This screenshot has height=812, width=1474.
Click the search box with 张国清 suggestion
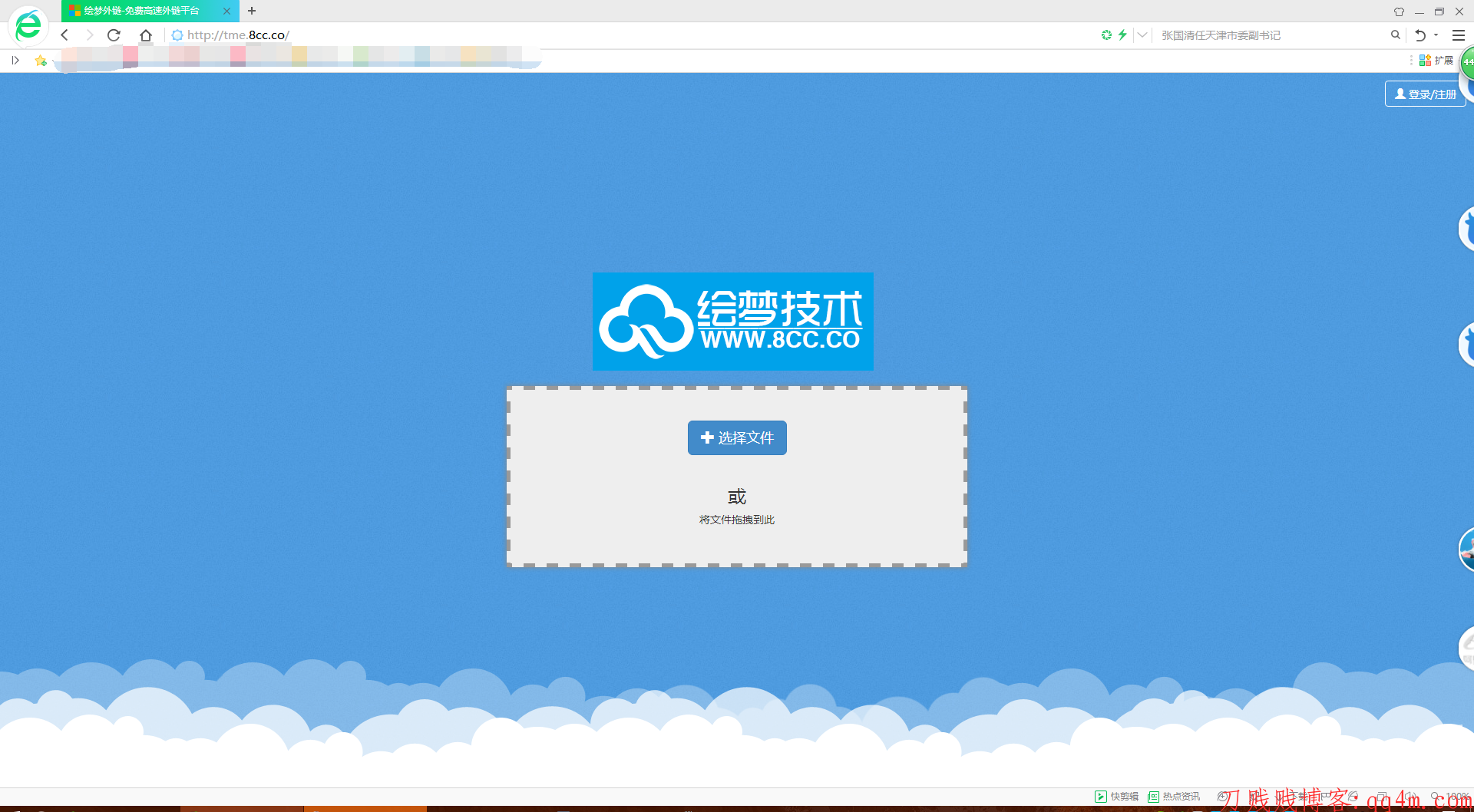click(1271, 35)
